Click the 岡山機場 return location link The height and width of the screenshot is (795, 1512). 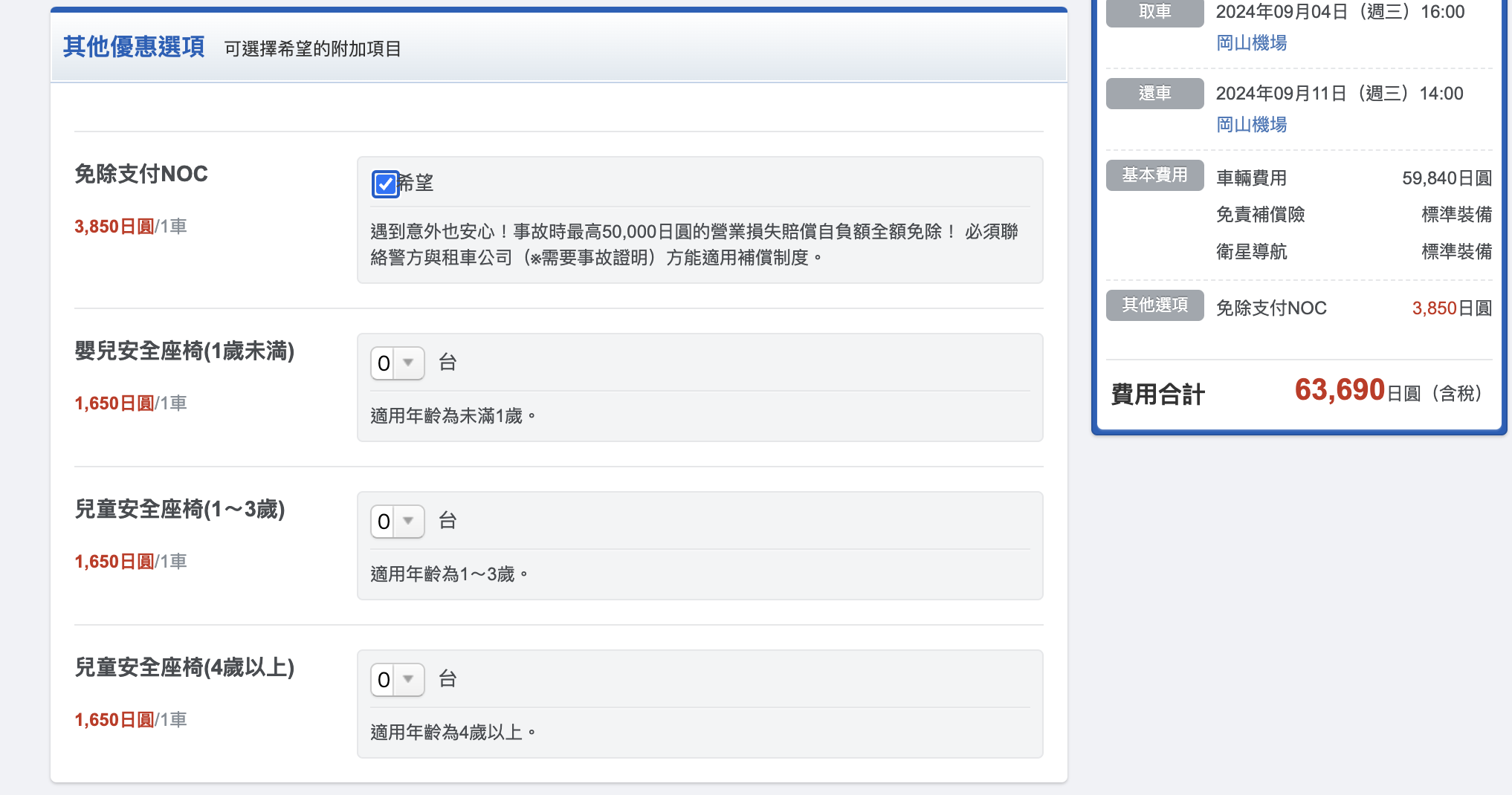coord(1251,125)
